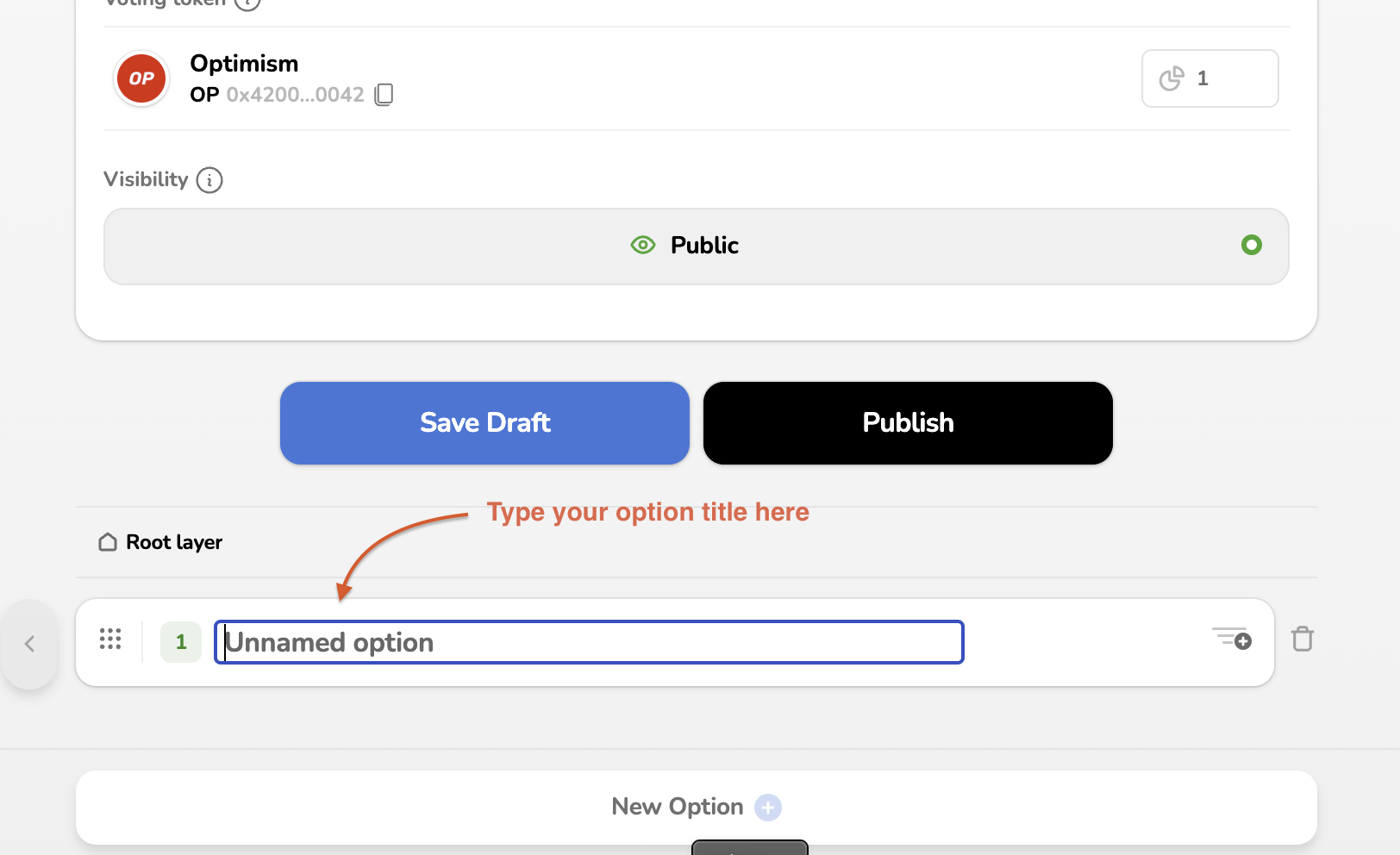Click the option number 1 badge
Viewport: 1400px width, 855px height.
click(x=181, y=642)
